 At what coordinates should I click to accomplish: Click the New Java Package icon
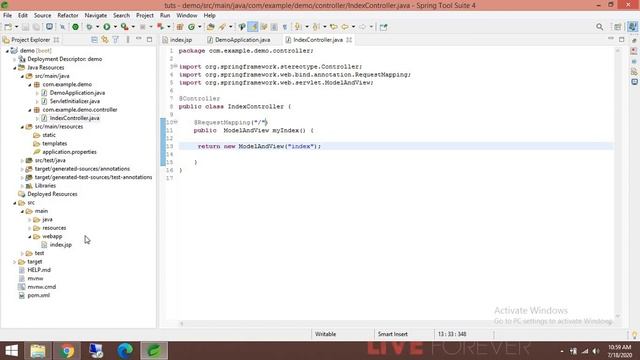(x=180, y=27)
